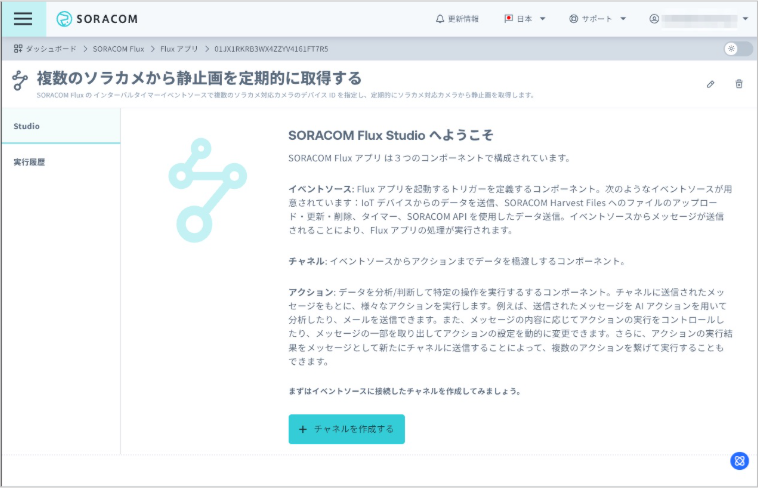
Task: Click the user account avatar icon
Action: (x=654, y=19)
